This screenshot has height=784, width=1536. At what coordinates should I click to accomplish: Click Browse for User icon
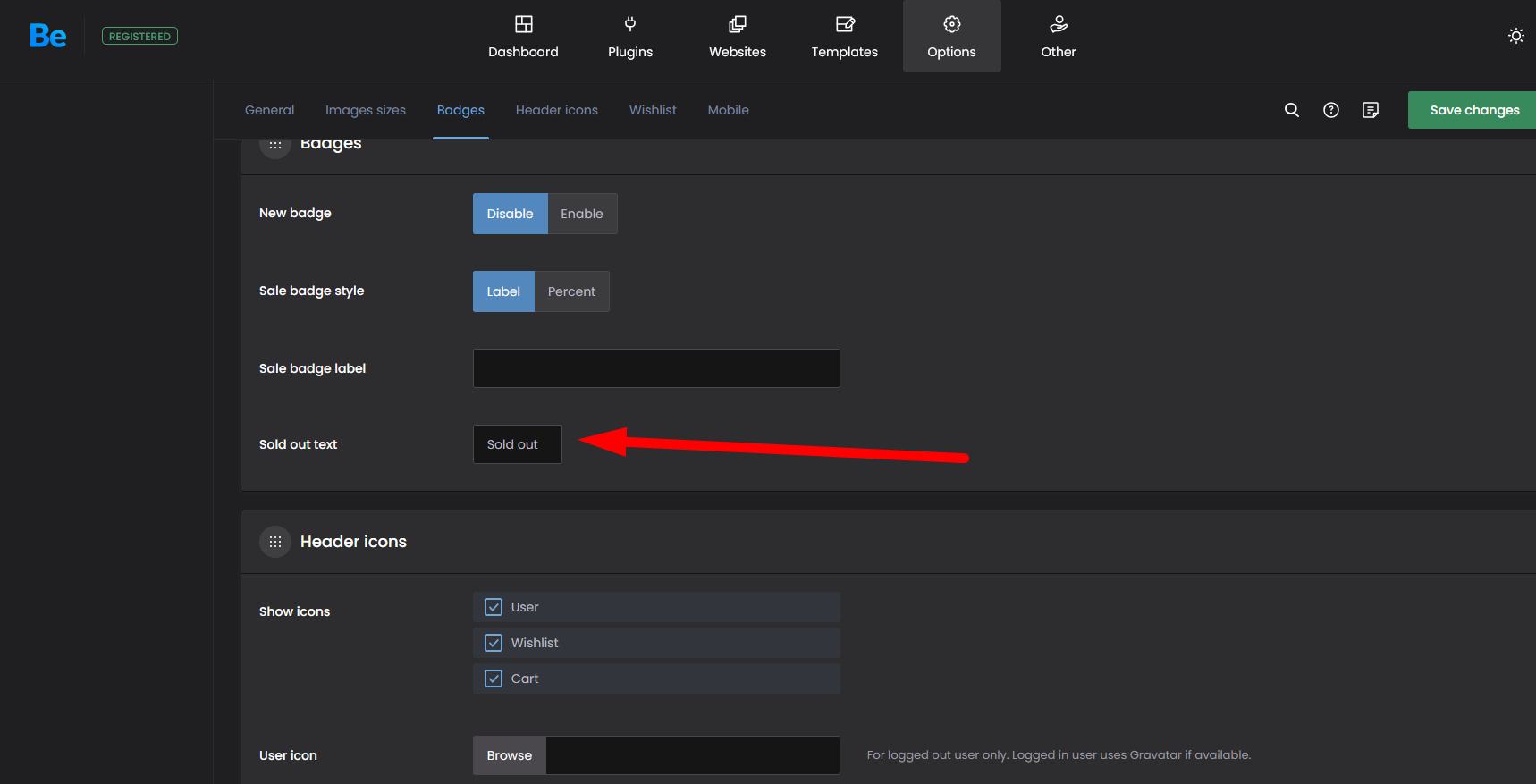pos(509,755)
